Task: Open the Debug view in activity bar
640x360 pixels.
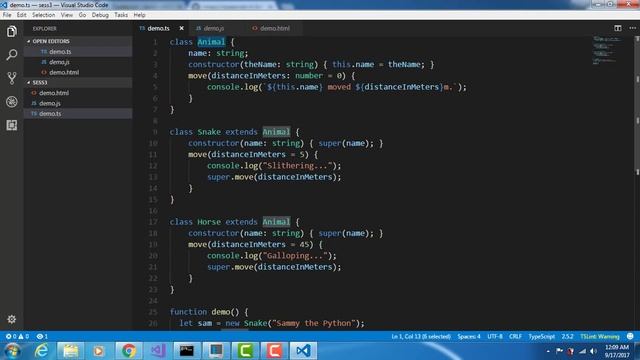Action: pyautogui.click(x=11, y=102)
